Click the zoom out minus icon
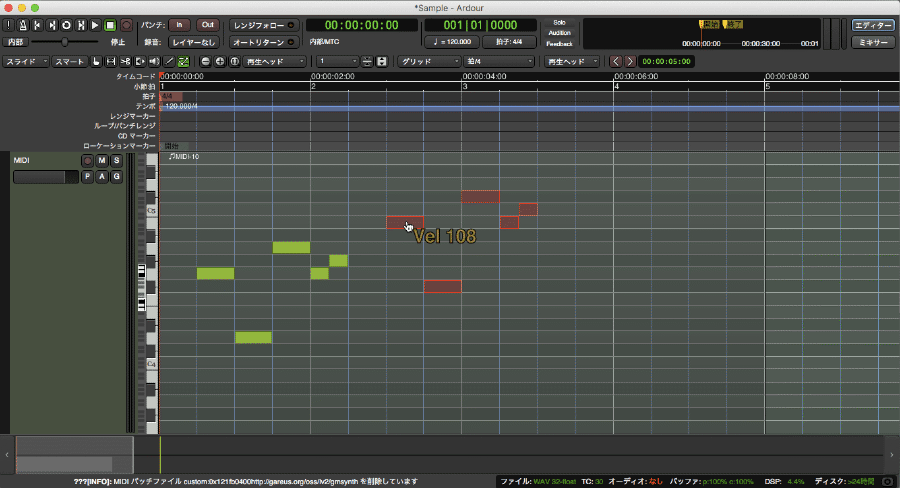The height and width of the screenshot is (488, 900). (206, 62)
